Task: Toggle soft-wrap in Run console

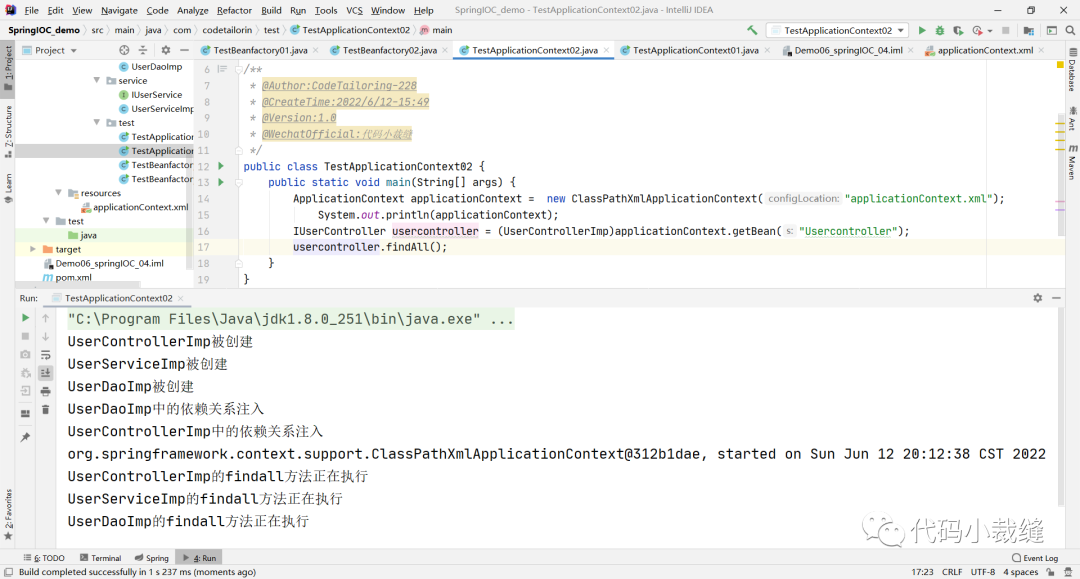Action: click(x=45, y=355)
